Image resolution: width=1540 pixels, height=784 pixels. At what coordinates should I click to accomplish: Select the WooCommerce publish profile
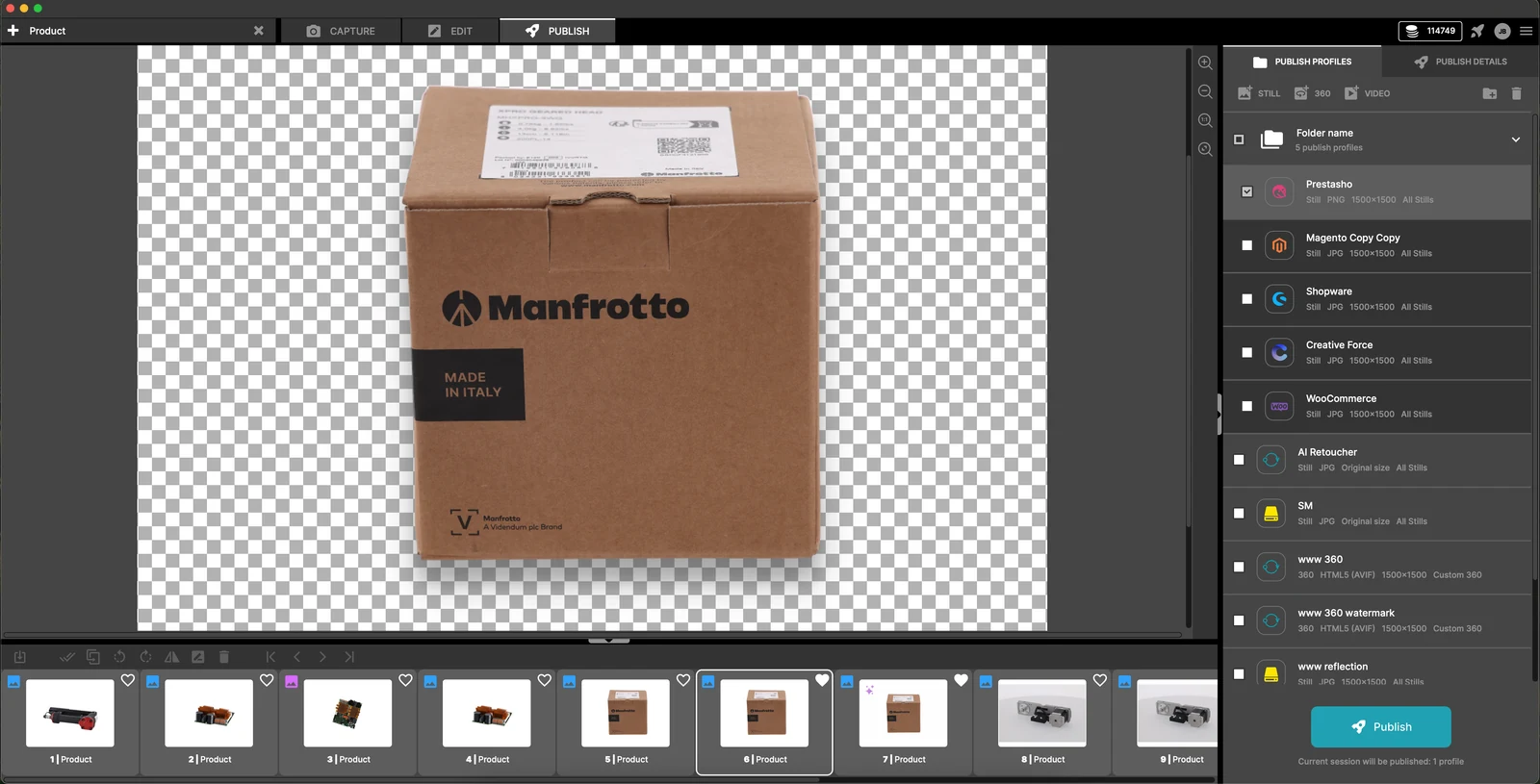coord(1377,406)
